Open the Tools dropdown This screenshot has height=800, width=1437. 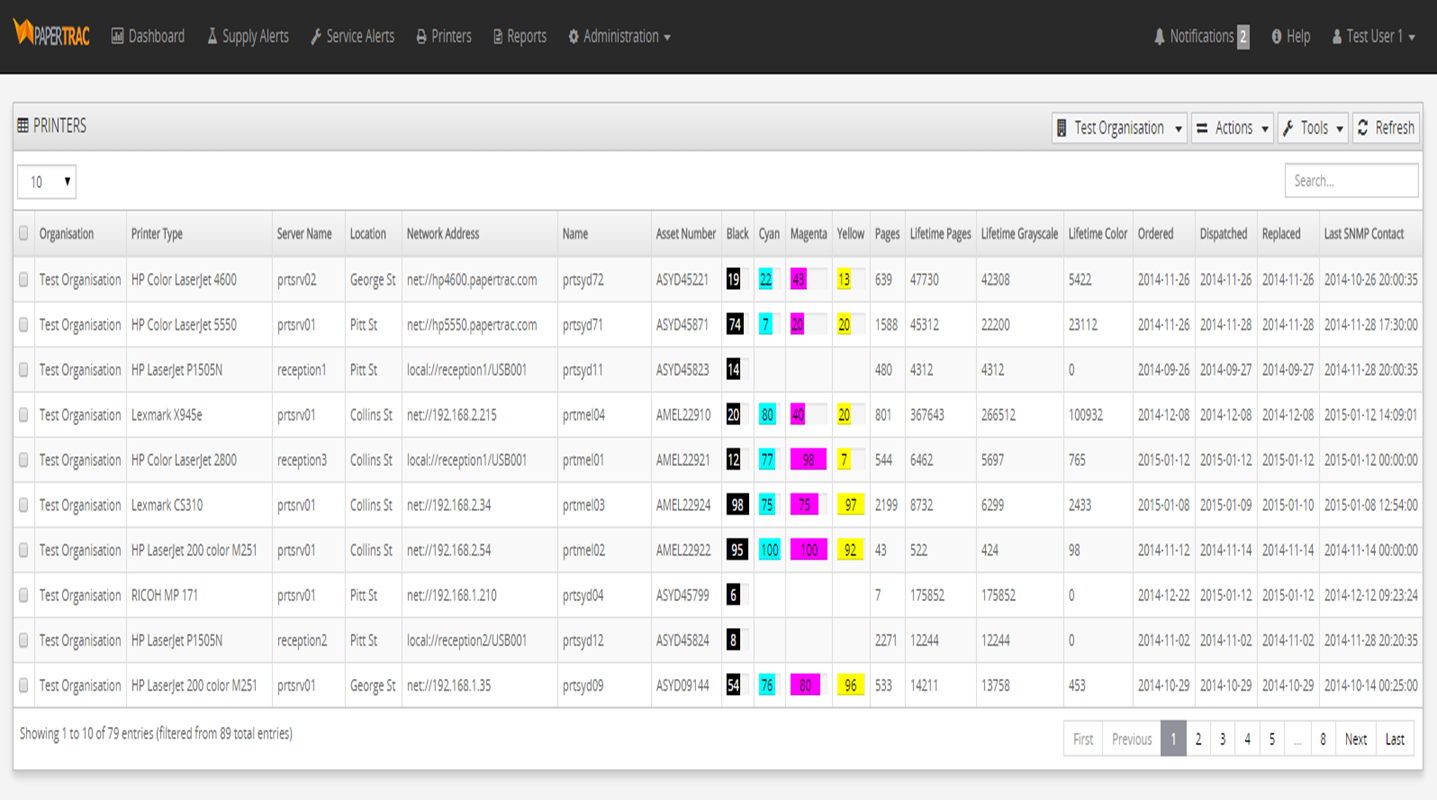point(1313,128)
